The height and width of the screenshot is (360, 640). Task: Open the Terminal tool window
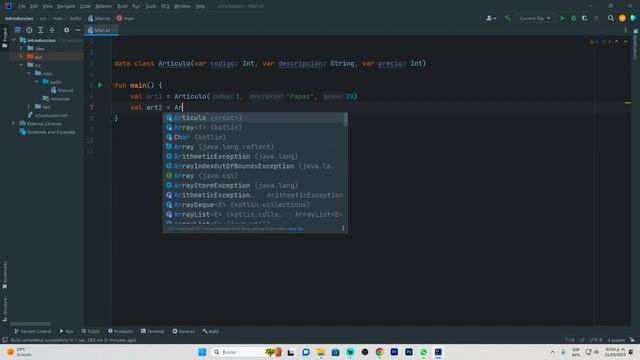click(153, 331)
